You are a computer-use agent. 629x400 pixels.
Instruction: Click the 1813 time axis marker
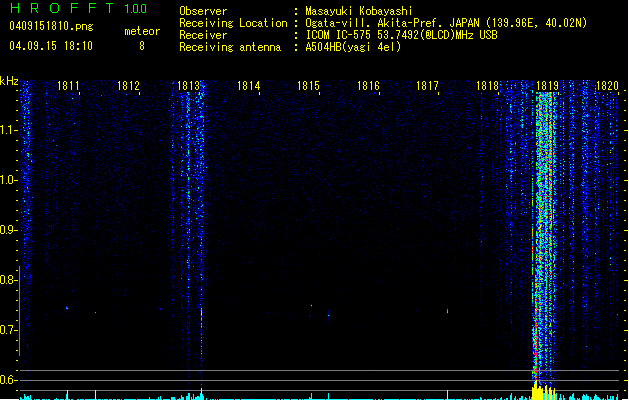pyautogui.click(x=188, y=86)
